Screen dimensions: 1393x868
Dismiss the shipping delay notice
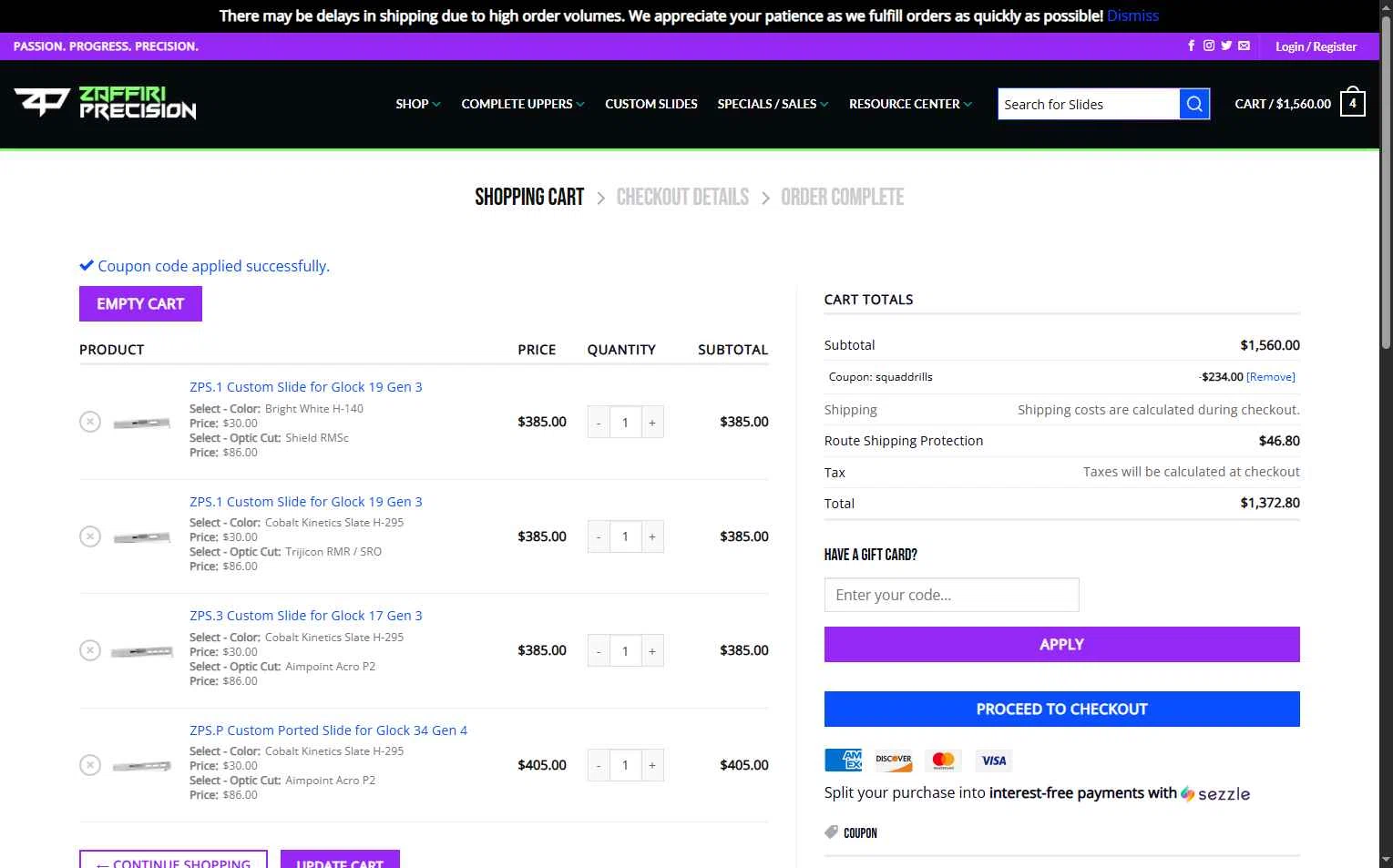point(1132,15)
